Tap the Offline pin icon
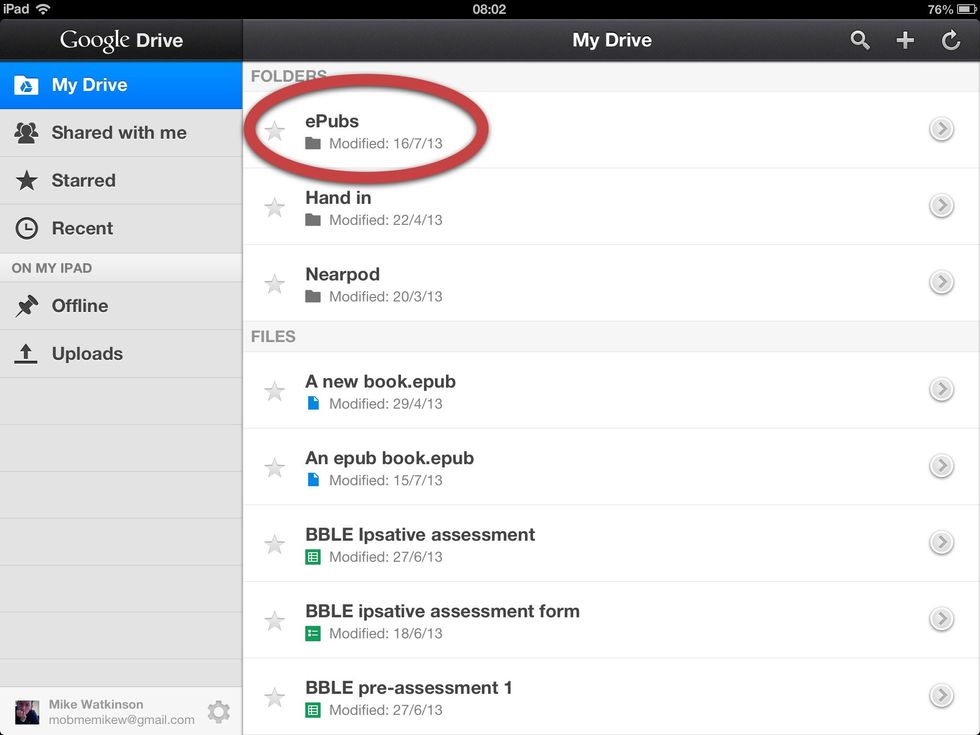 point(26,306)
